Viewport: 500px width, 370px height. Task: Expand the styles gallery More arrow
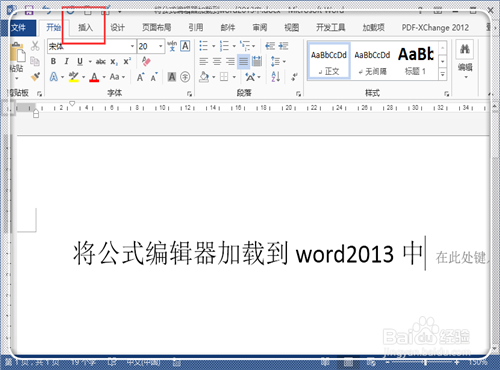pyautogui.click(x=443, y=74)
